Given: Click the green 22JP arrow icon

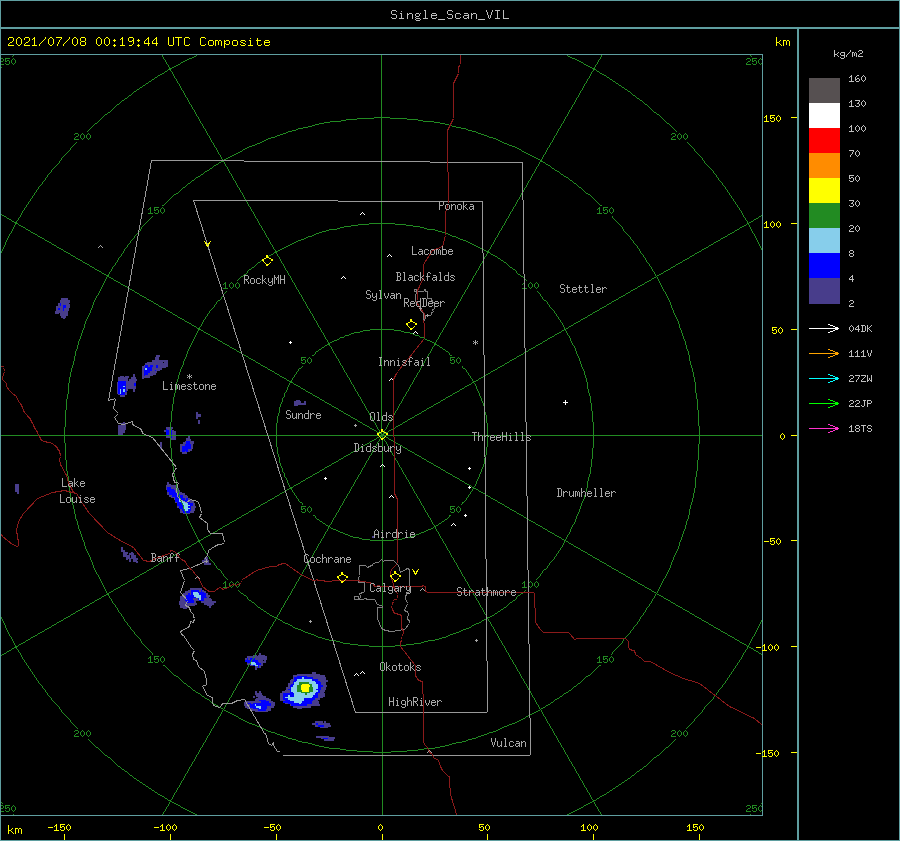Looking at the screenshot, I should click(x=824, y=404).
